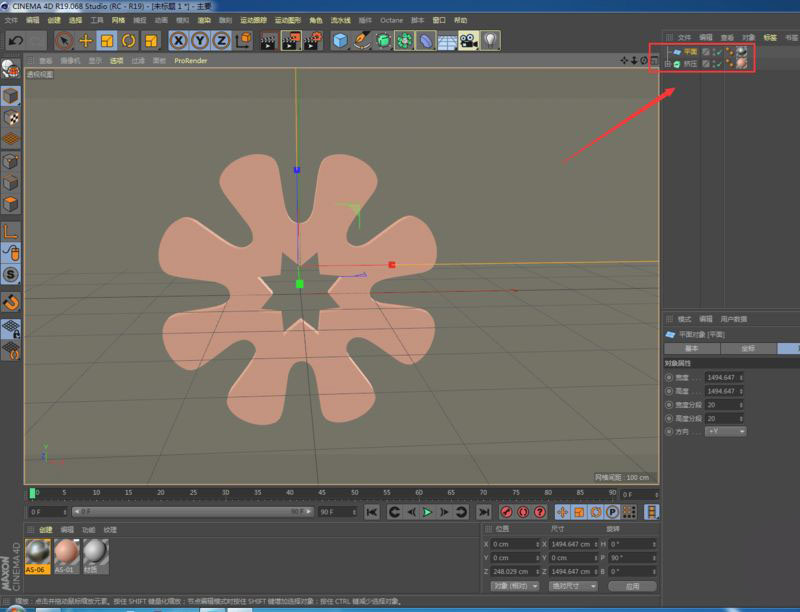Toggle the Z axis lock

click(x=221, y=40)
